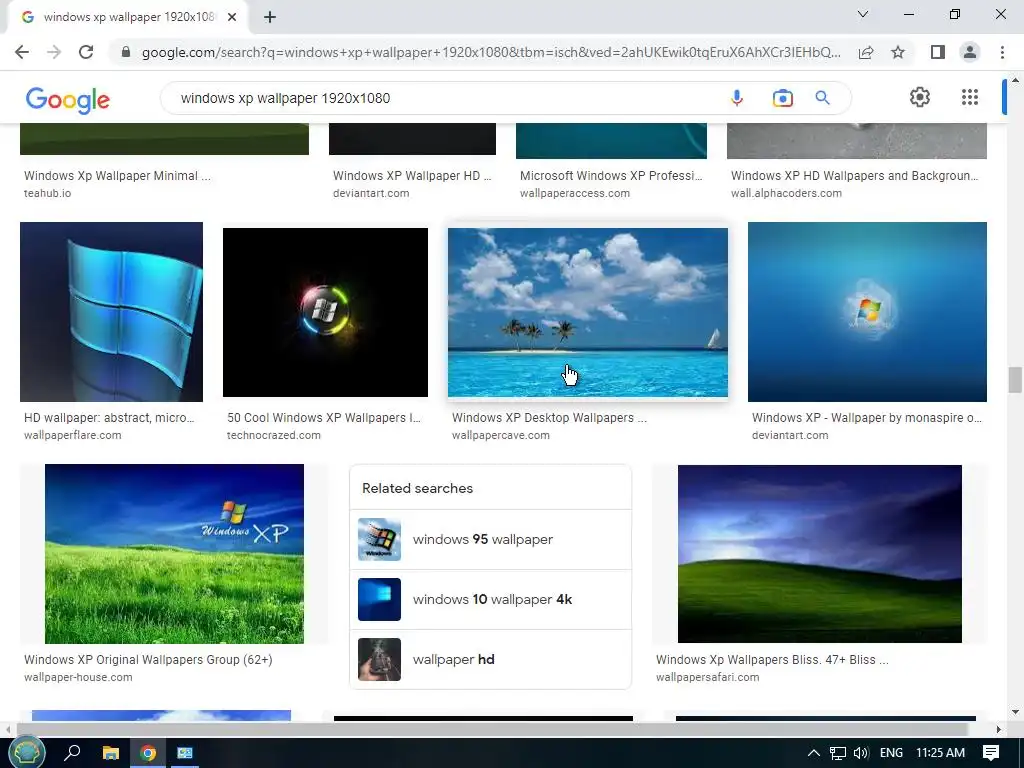Click 'wallpaperflare.com' source text
Screen dimensions: 1024x768
72,435
